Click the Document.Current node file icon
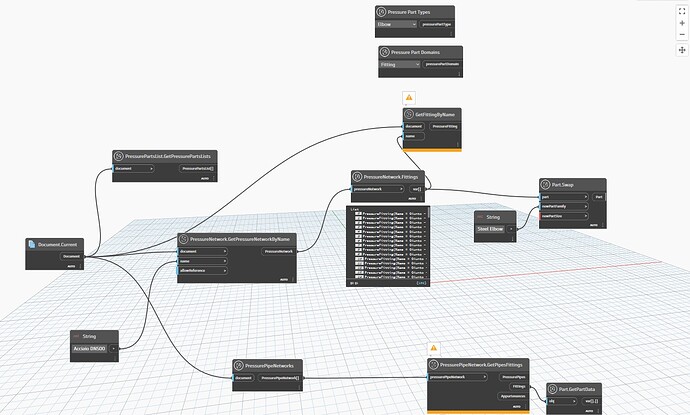690x415 pixels. coord(32,244)
